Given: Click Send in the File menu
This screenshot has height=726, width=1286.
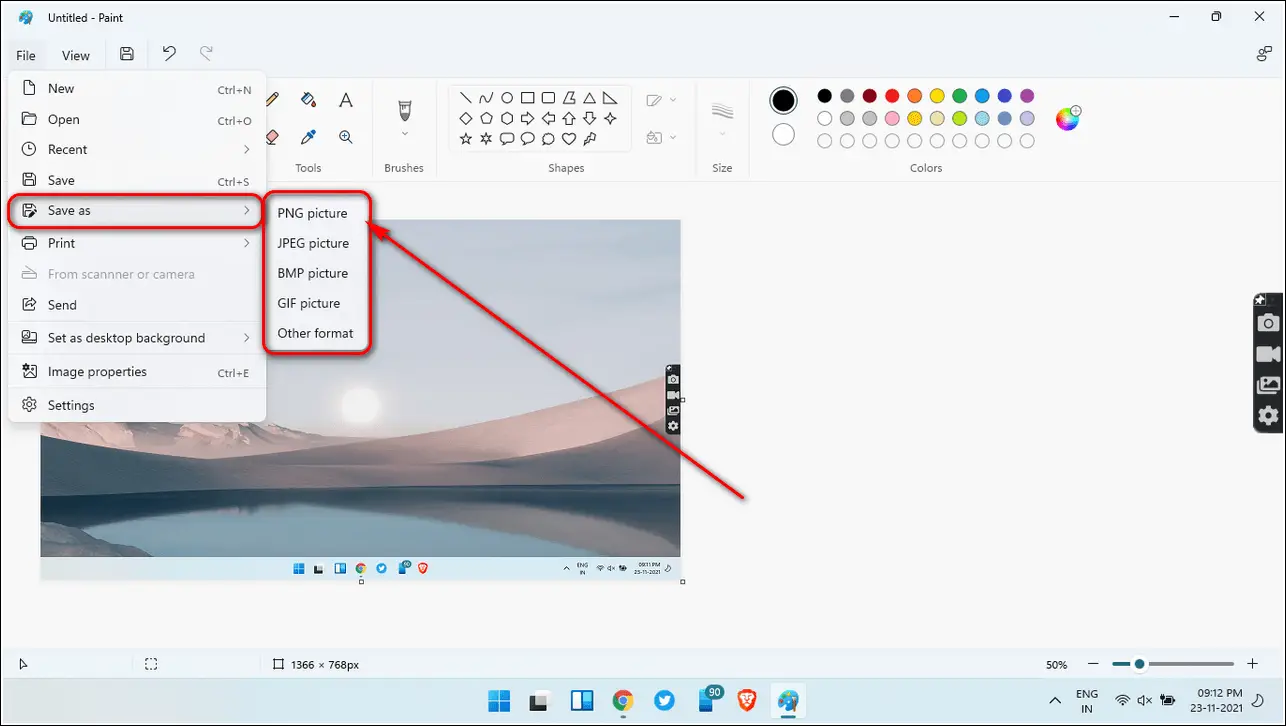Looking at the screenshot, I should pyautogui.click(x=137, y=305).
